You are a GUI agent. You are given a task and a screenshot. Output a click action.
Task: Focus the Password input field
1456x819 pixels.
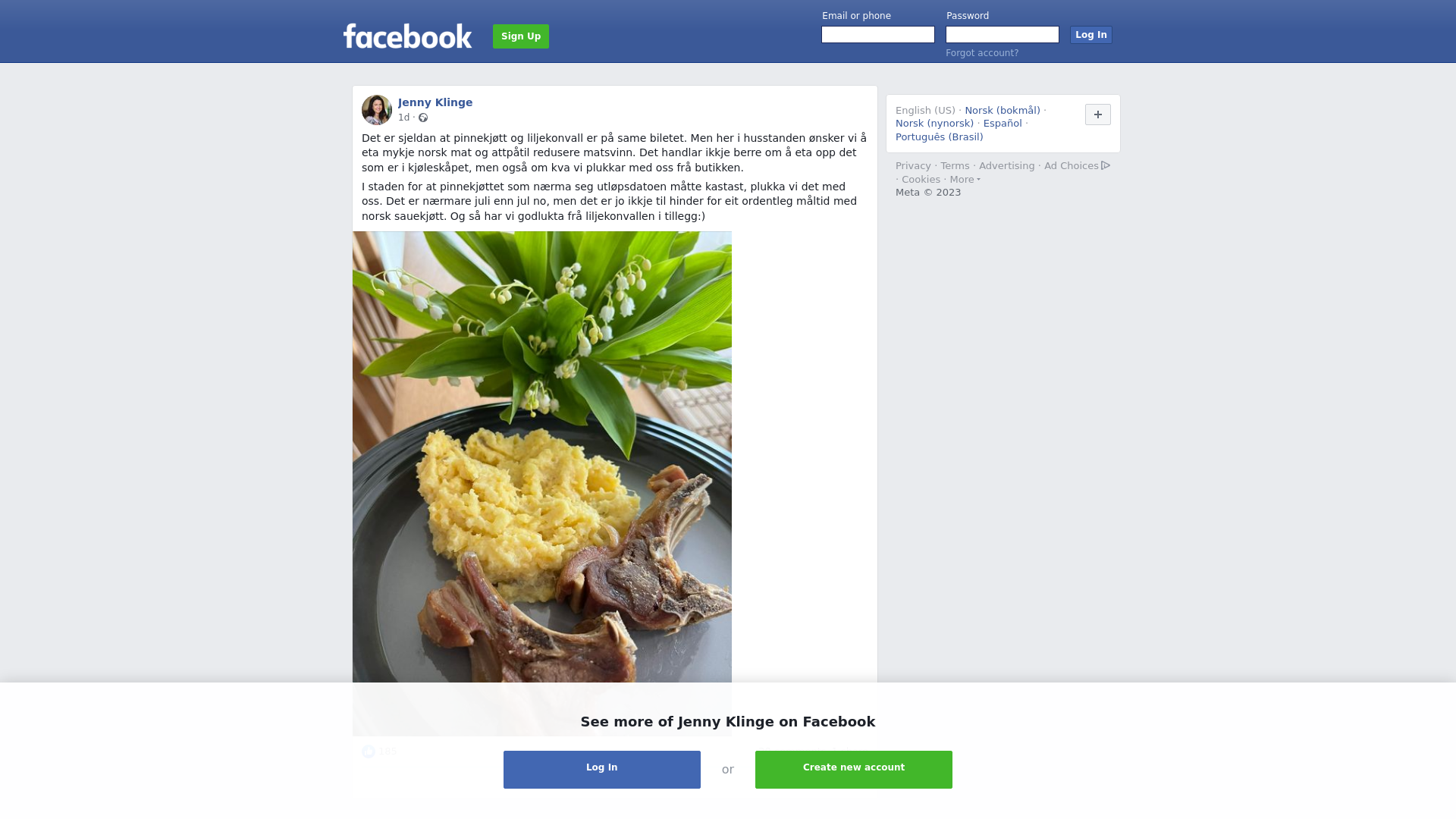point(1003,35)
